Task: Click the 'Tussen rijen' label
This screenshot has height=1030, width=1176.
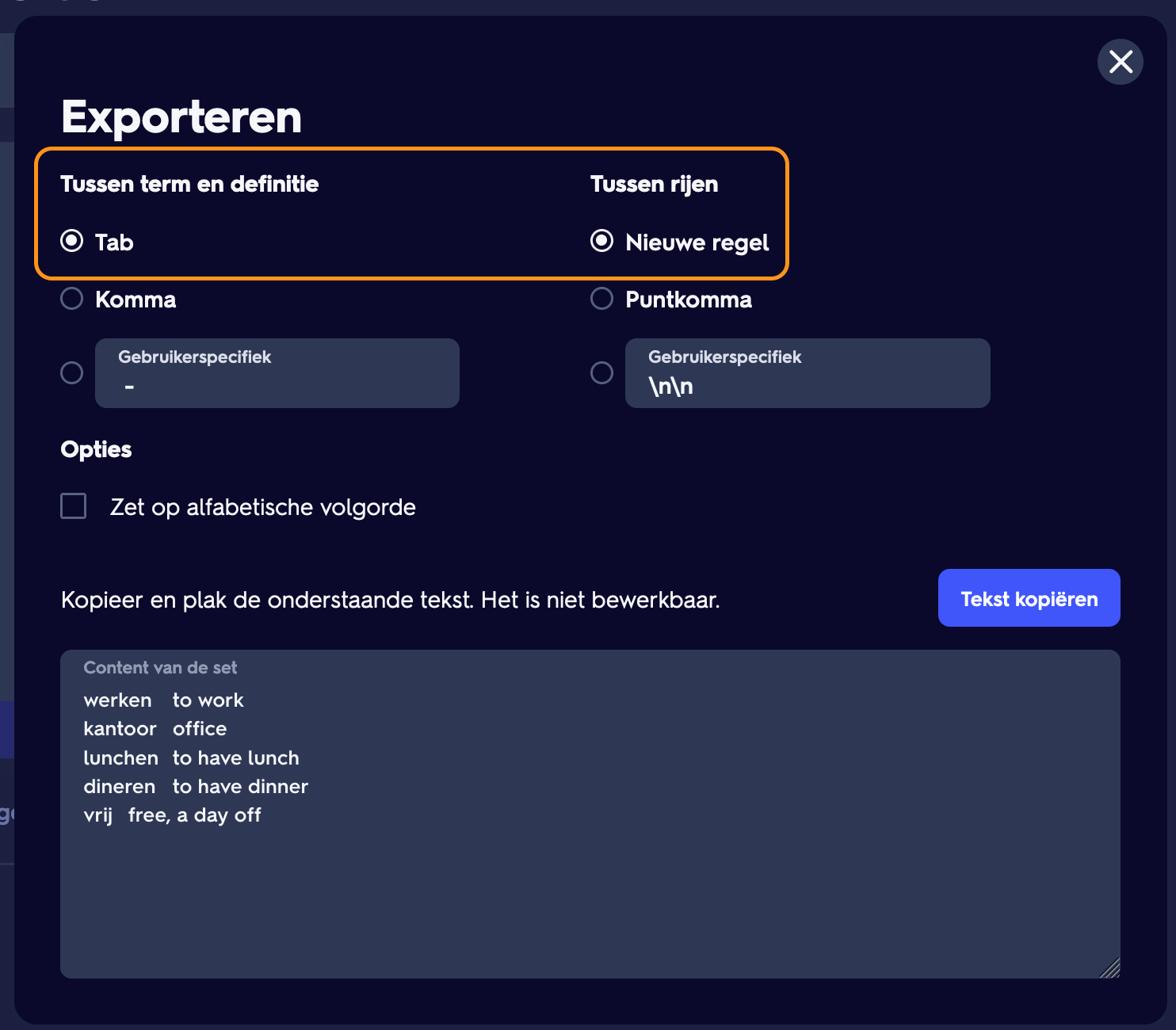Action: 655,185
